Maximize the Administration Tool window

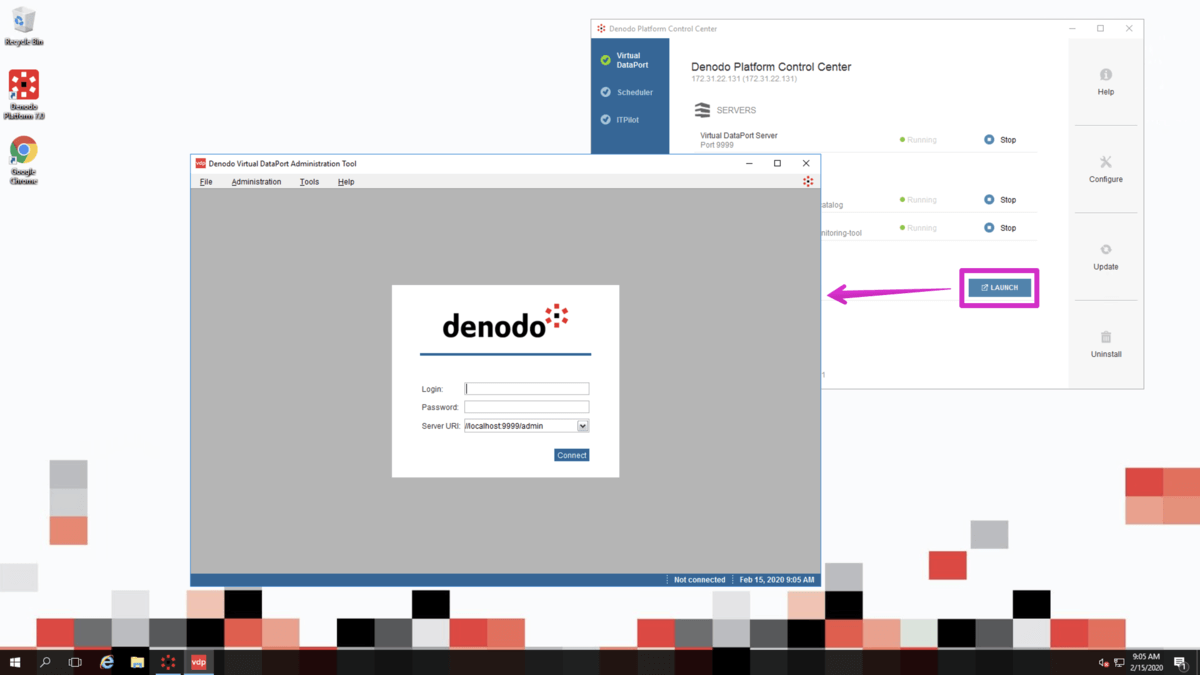pos(778,163)
